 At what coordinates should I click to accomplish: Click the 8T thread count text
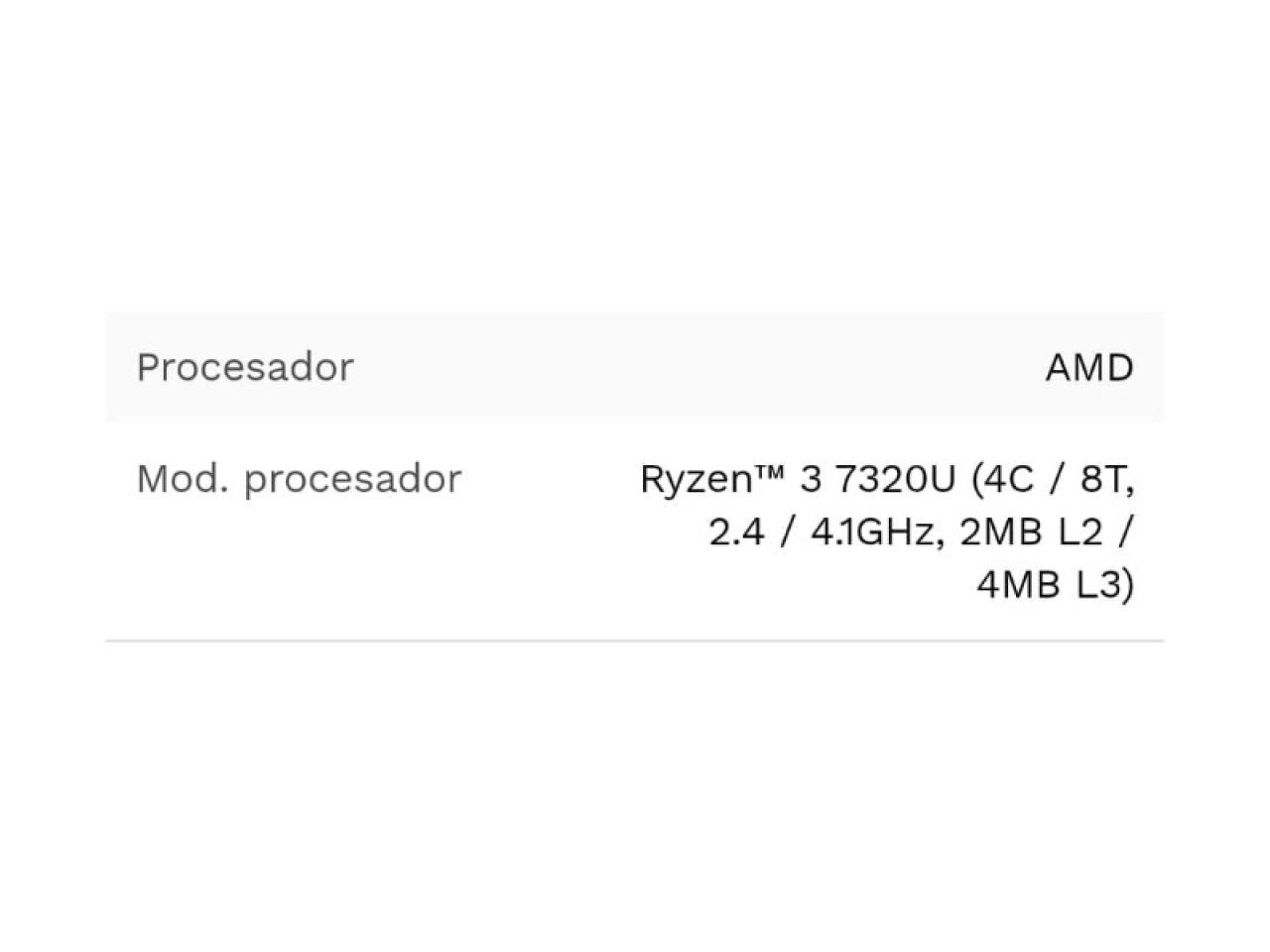(x=1105, y=480)
